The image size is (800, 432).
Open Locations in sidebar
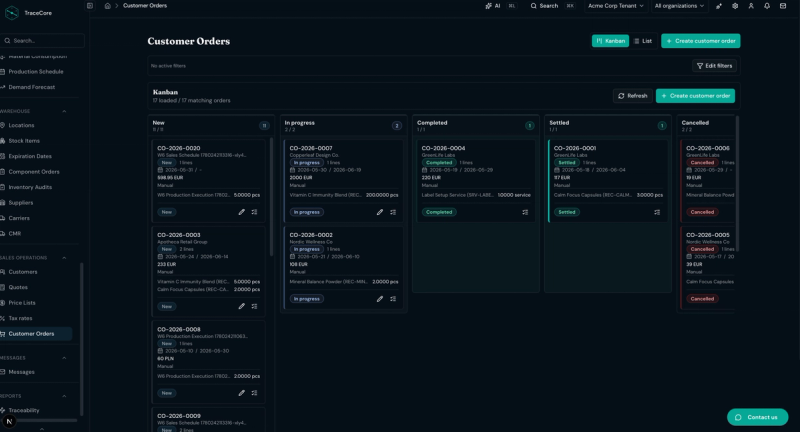pyautogui.click(x=21, y=125)
